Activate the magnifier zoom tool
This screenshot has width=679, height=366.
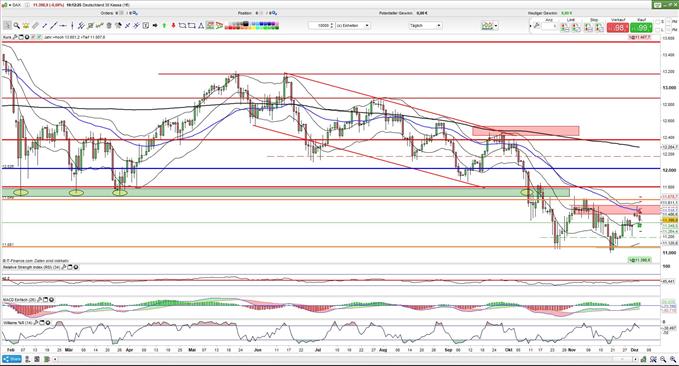pos(17,26)
